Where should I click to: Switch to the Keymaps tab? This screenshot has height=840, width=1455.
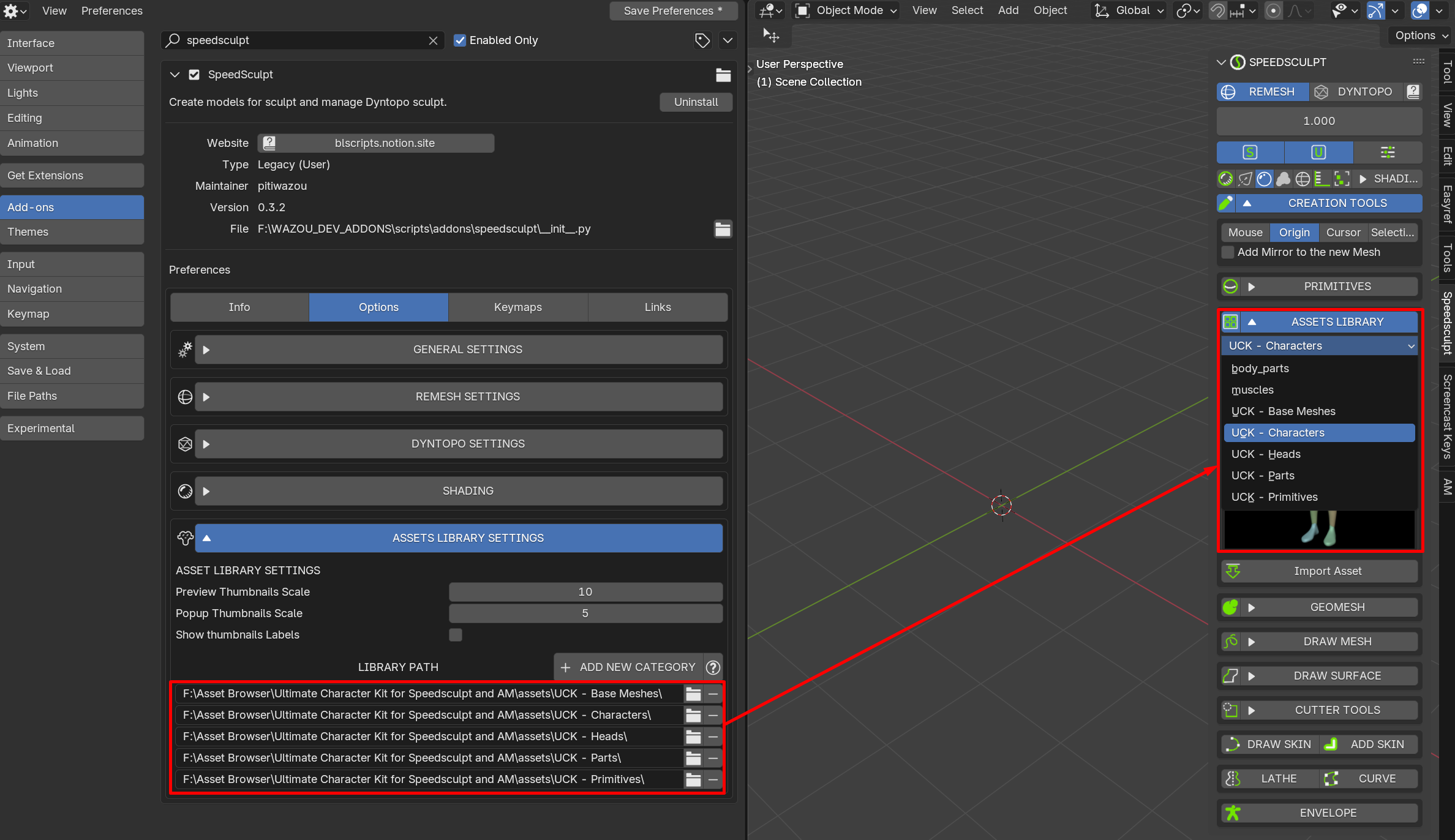518,307
